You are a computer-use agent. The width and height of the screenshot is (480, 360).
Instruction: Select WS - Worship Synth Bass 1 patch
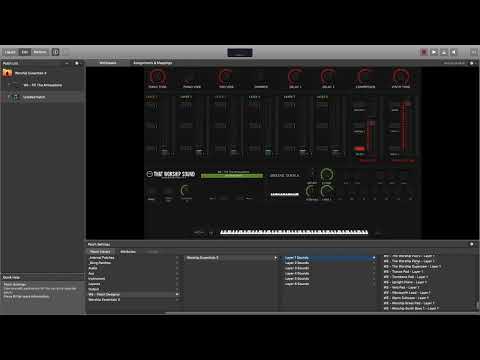[411, 308]
